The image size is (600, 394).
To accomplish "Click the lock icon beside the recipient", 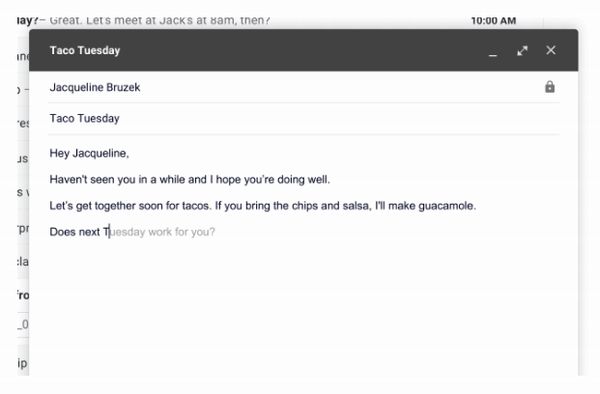I will [550, 87].
